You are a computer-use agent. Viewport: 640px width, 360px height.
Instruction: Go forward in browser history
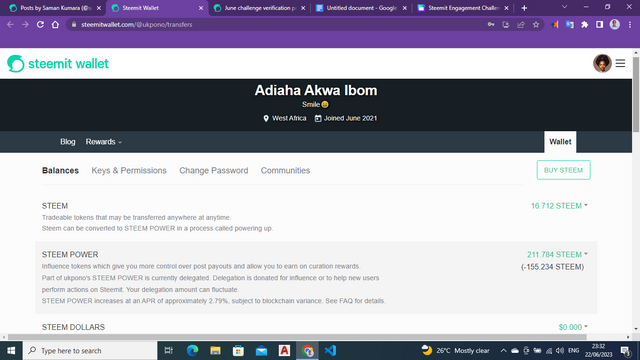click(x=25, y=24)
